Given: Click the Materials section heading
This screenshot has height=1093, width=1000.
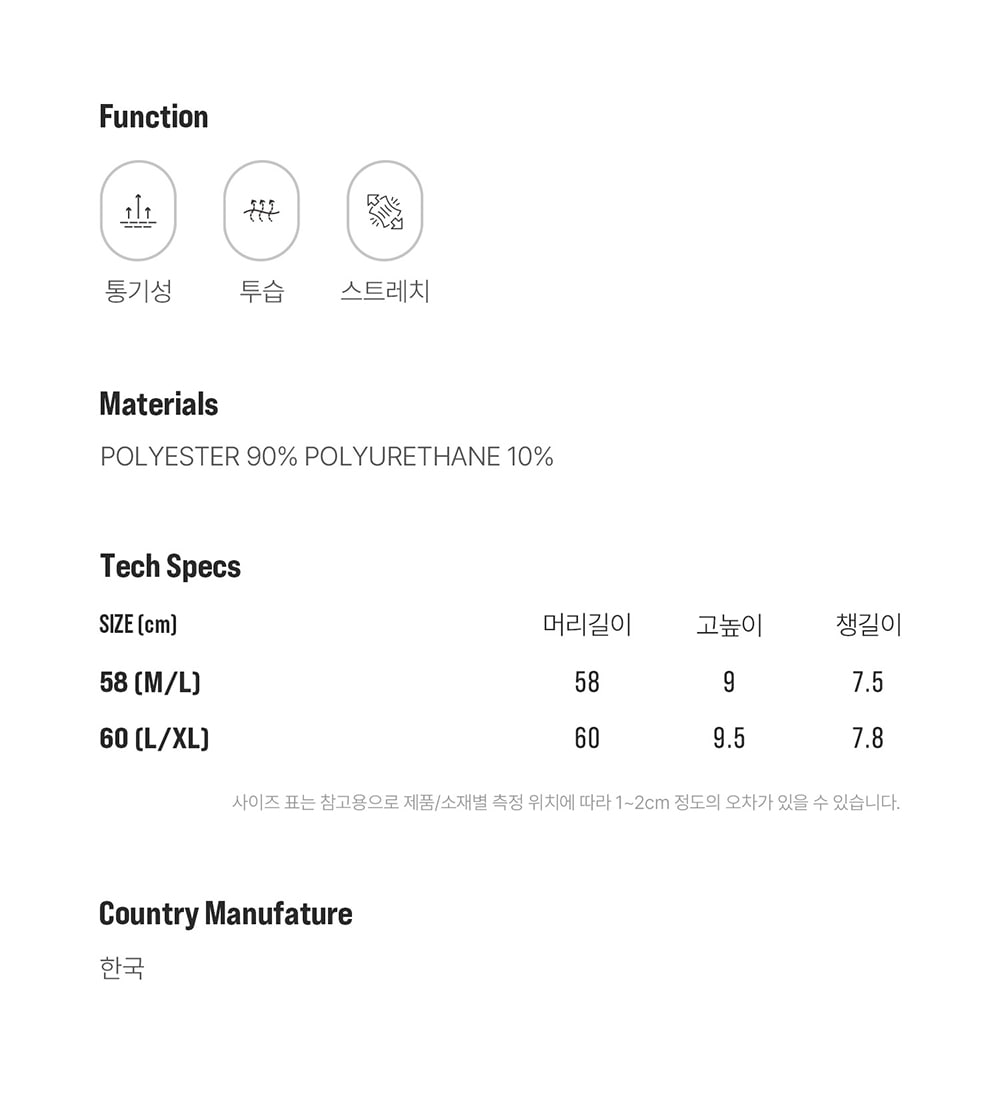Looking at the screenshot, I should click(x=159, y=404).
